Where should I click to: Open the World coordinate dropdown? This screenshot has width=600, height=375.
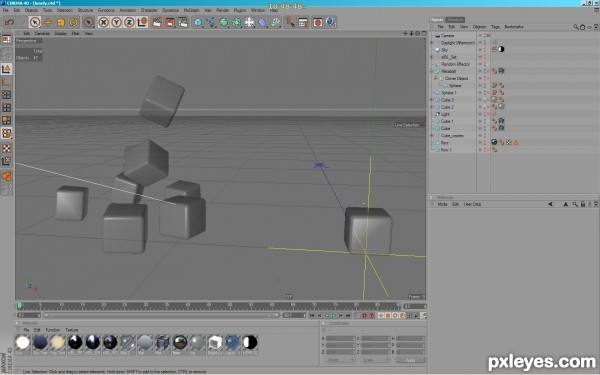340,360
